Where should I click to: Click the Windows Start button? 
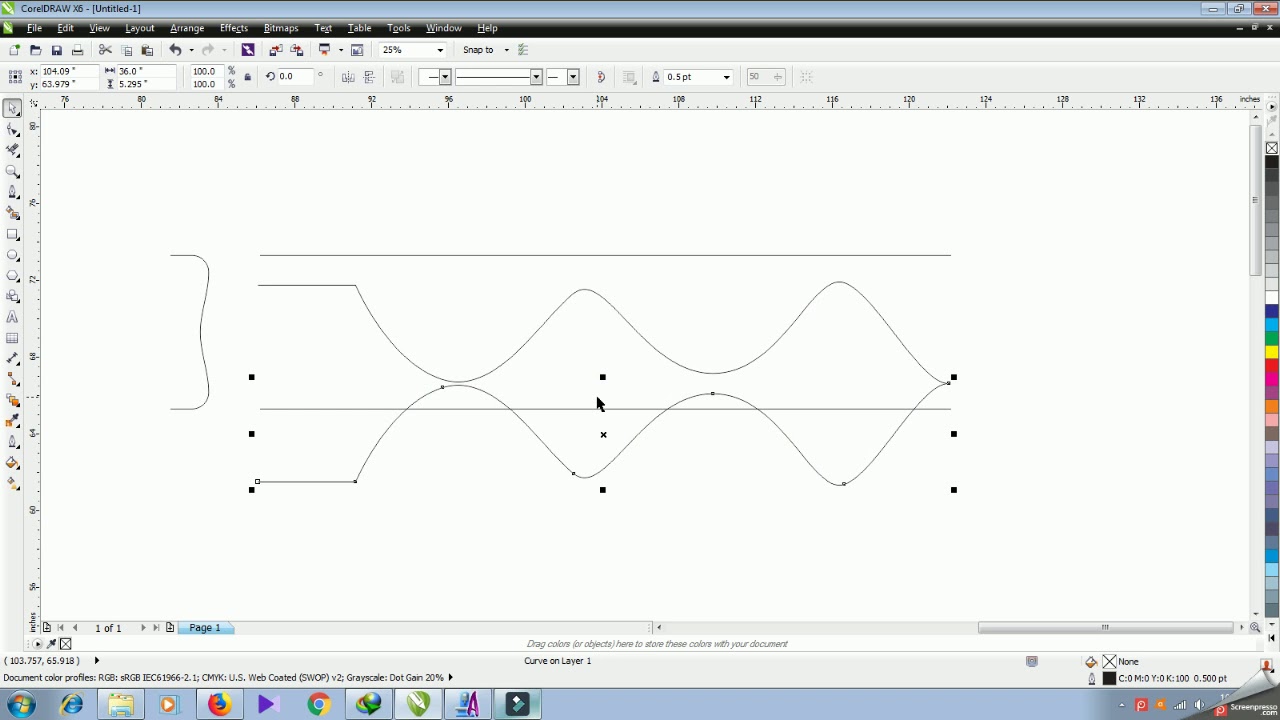tap(21, 705)
